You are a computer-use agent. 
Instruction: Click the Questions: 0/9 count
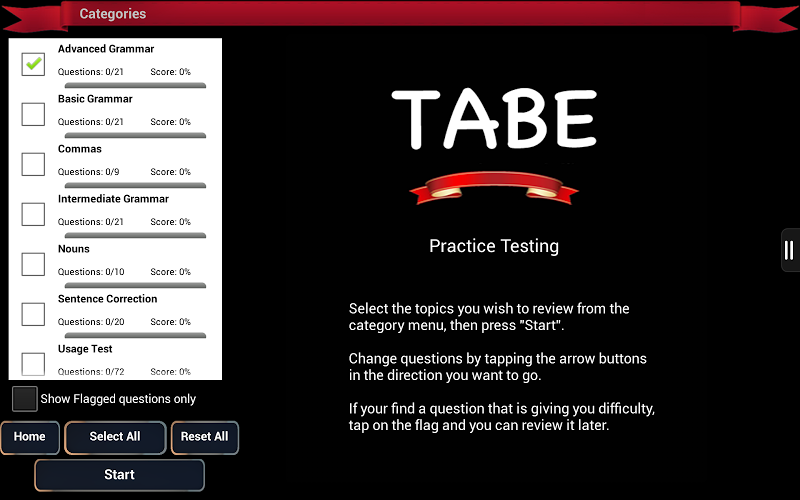(88, 172)
